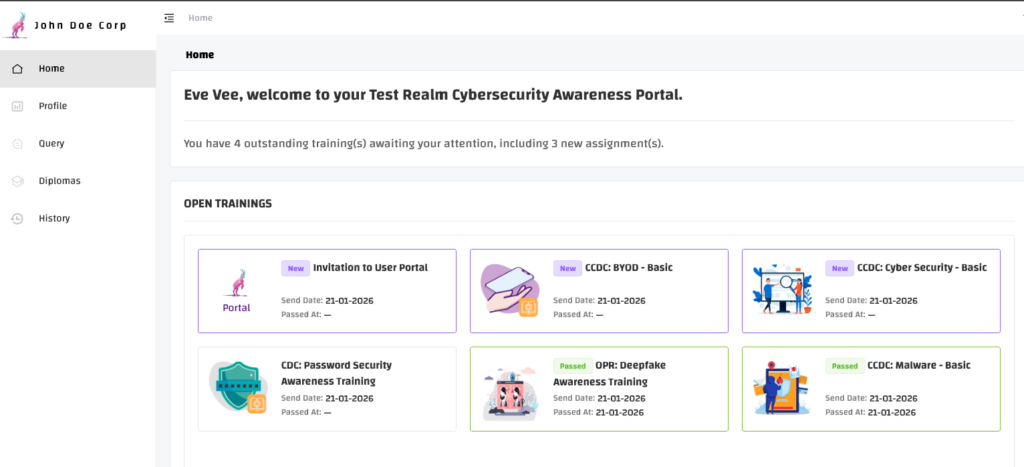Click the Home house icon in sidebar

pyautogui.click(x=17, y=69)
